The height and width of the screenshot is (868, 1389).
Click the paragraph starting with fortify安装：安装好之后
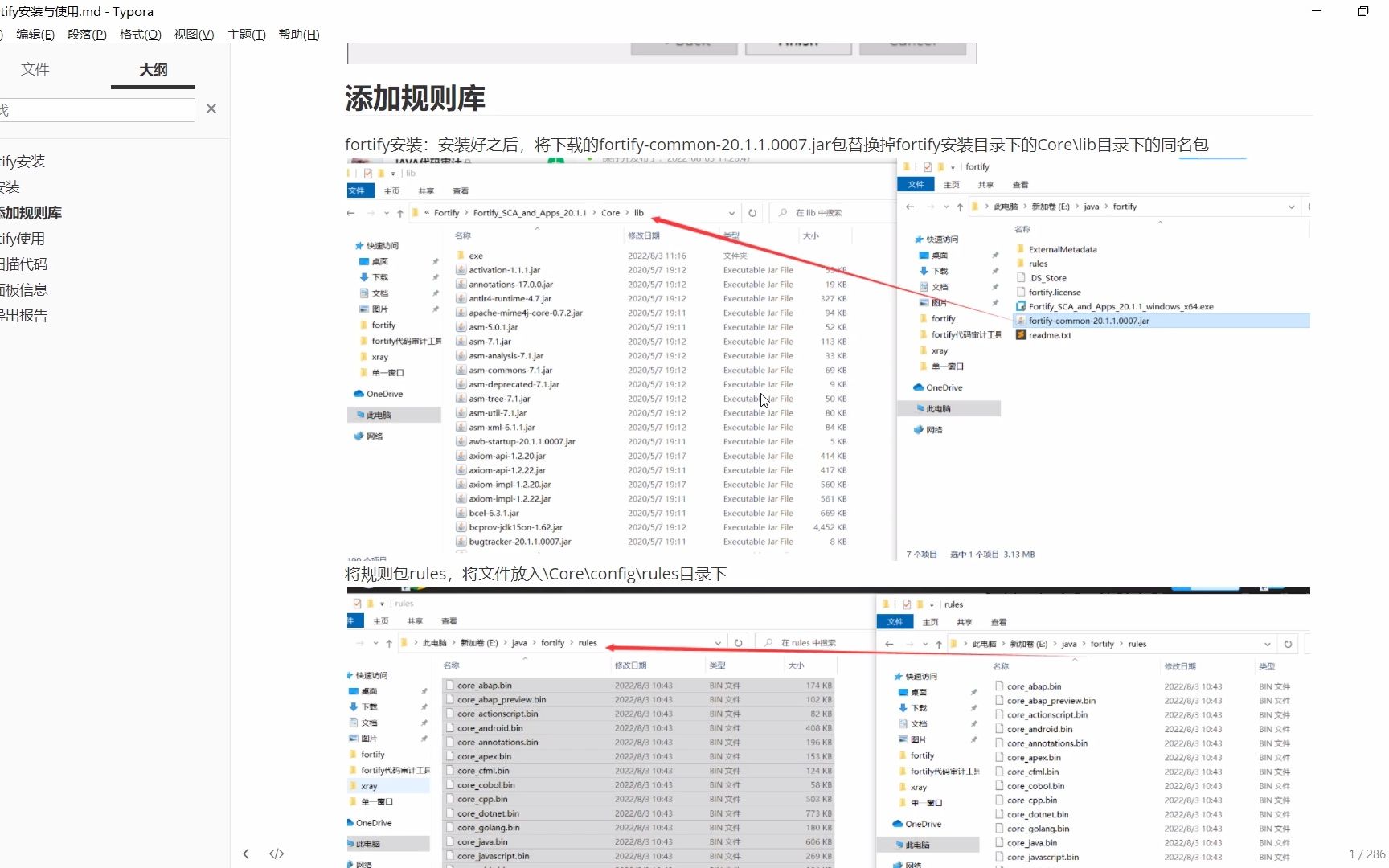776,145
